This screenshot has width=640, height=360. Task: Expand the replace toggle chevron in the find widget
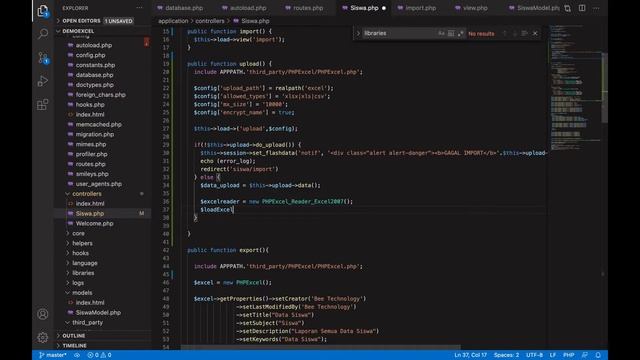tap(358, 33)
